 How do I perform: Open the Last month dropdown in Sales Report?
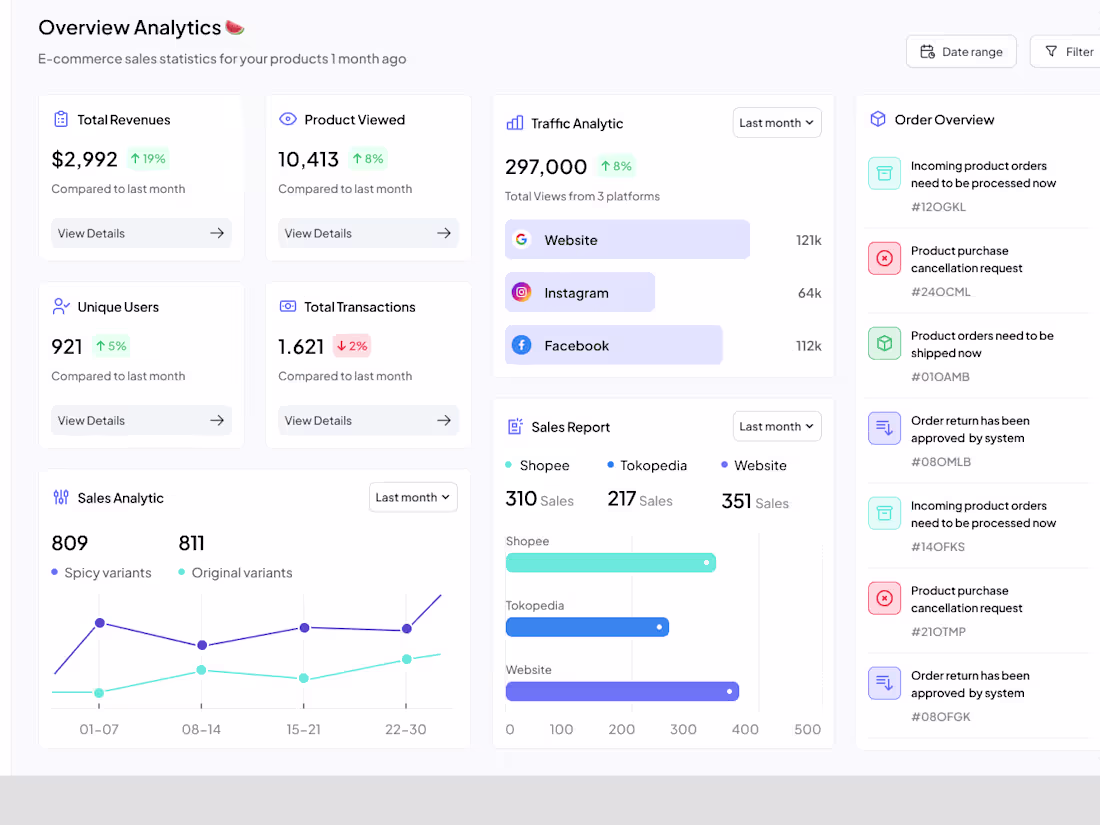tap(777, 426)
